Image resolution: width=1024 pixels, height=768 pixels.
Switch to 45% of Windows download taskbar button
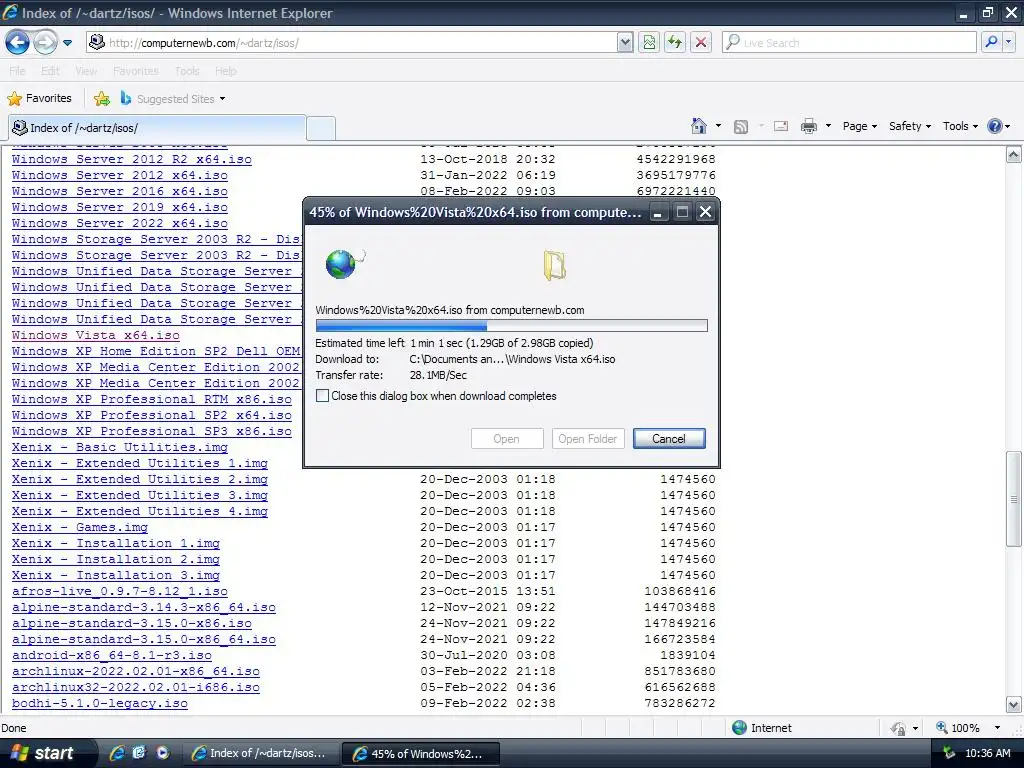[421, 754]
